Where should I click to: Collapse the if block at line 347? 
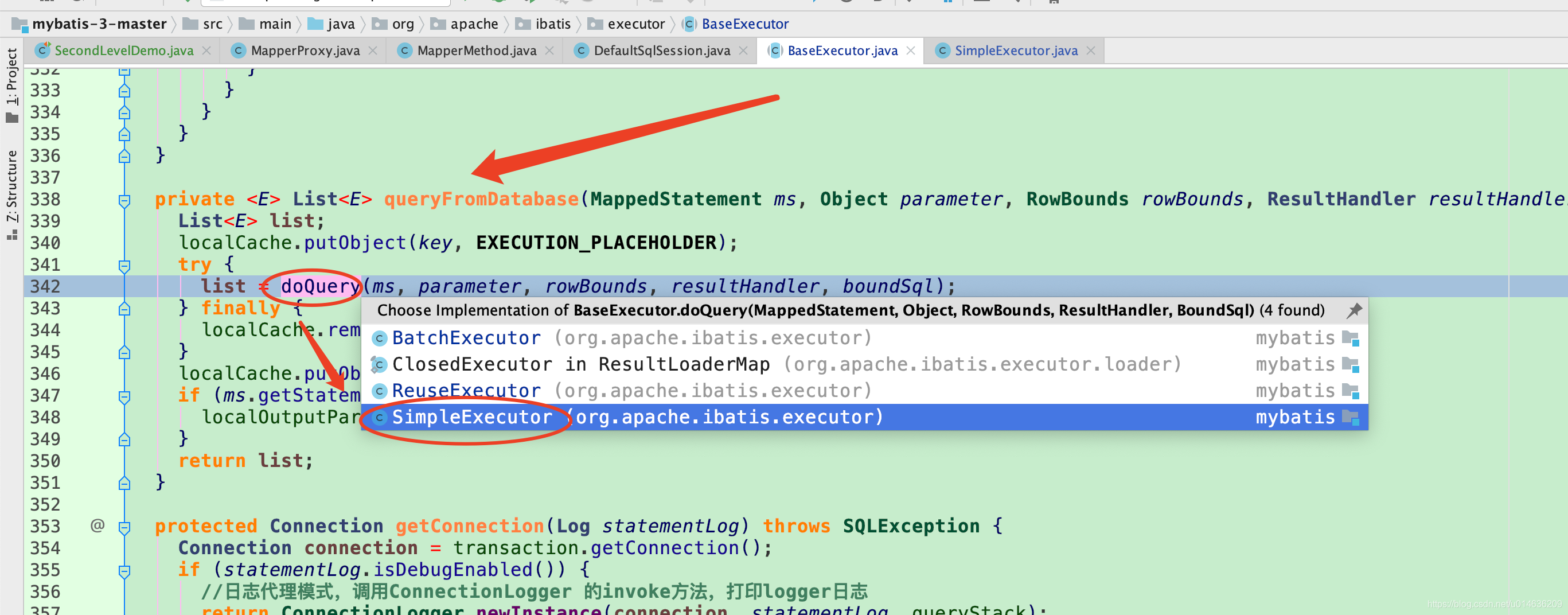pos(124,397)
